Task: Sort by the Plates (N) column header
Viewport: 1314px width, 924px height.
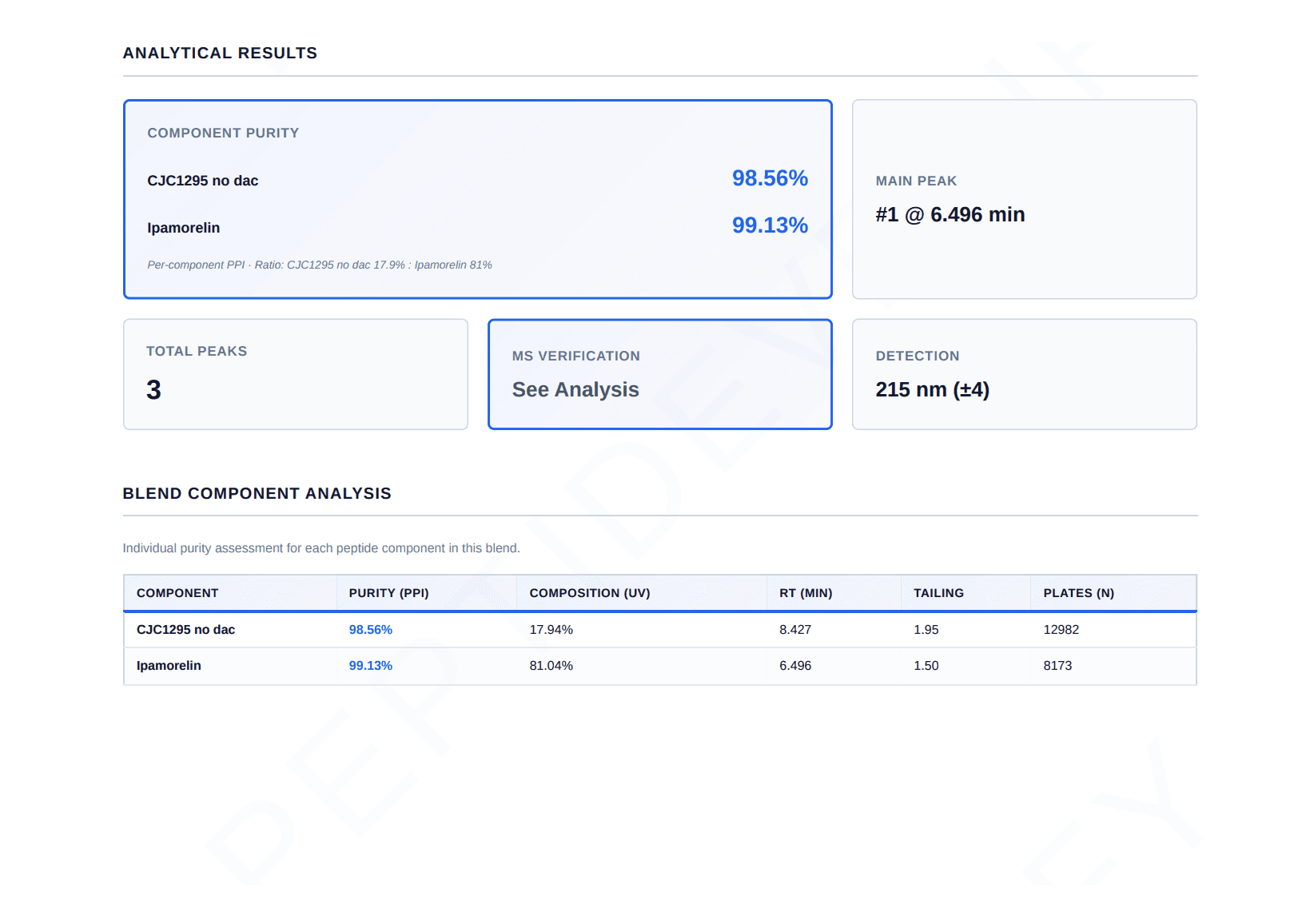Action: click(1078, 593)
